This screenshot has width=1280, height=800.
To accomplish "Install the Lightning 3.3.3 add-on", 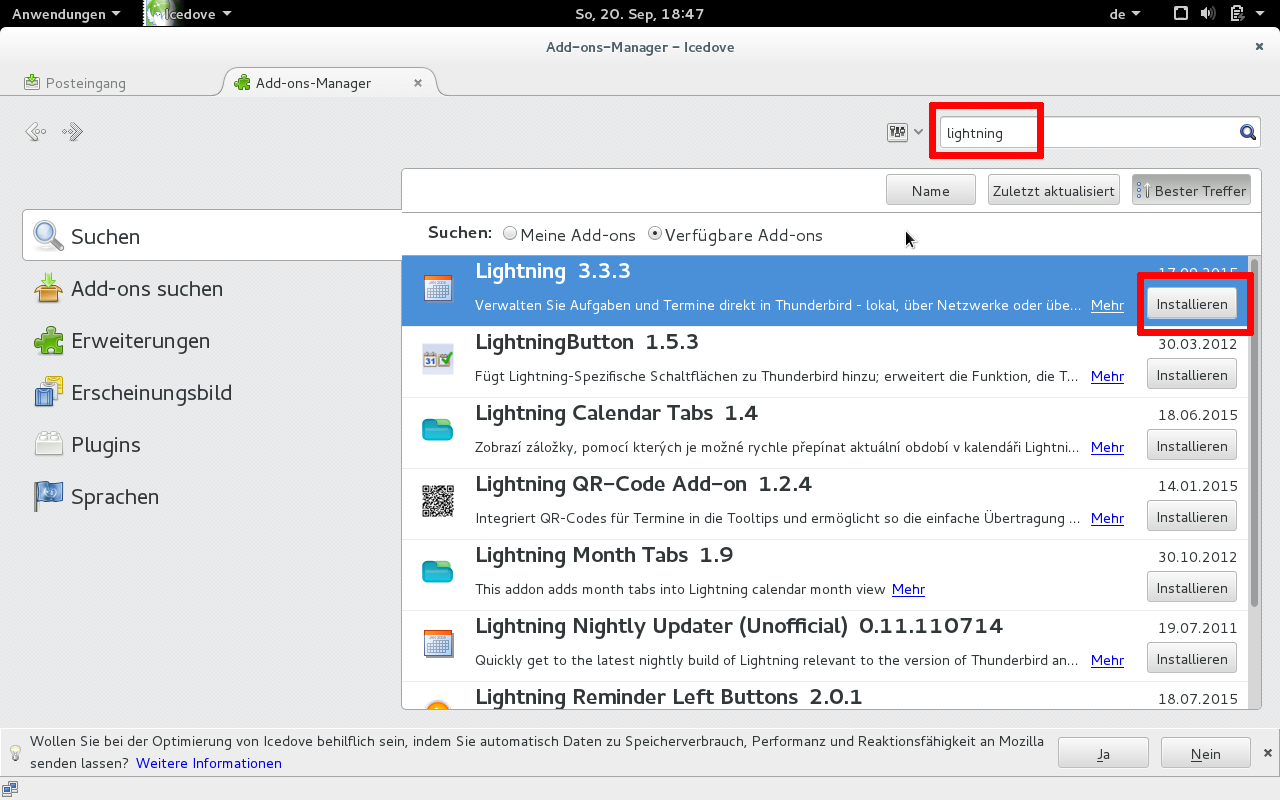I will [x=1191, y=304].
